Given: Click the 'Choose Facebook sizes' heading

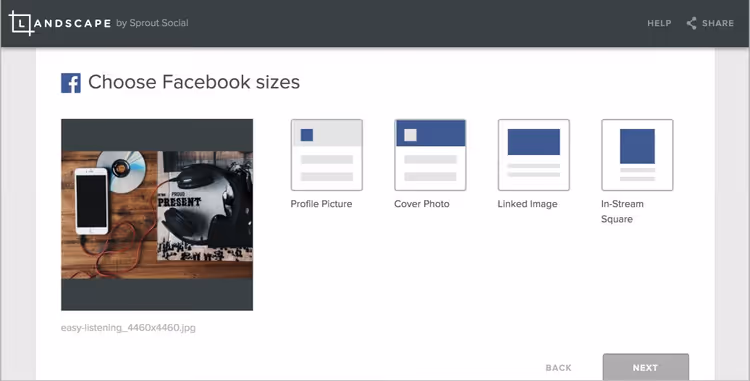Looking at the screenshot, I should click(194, 82).
